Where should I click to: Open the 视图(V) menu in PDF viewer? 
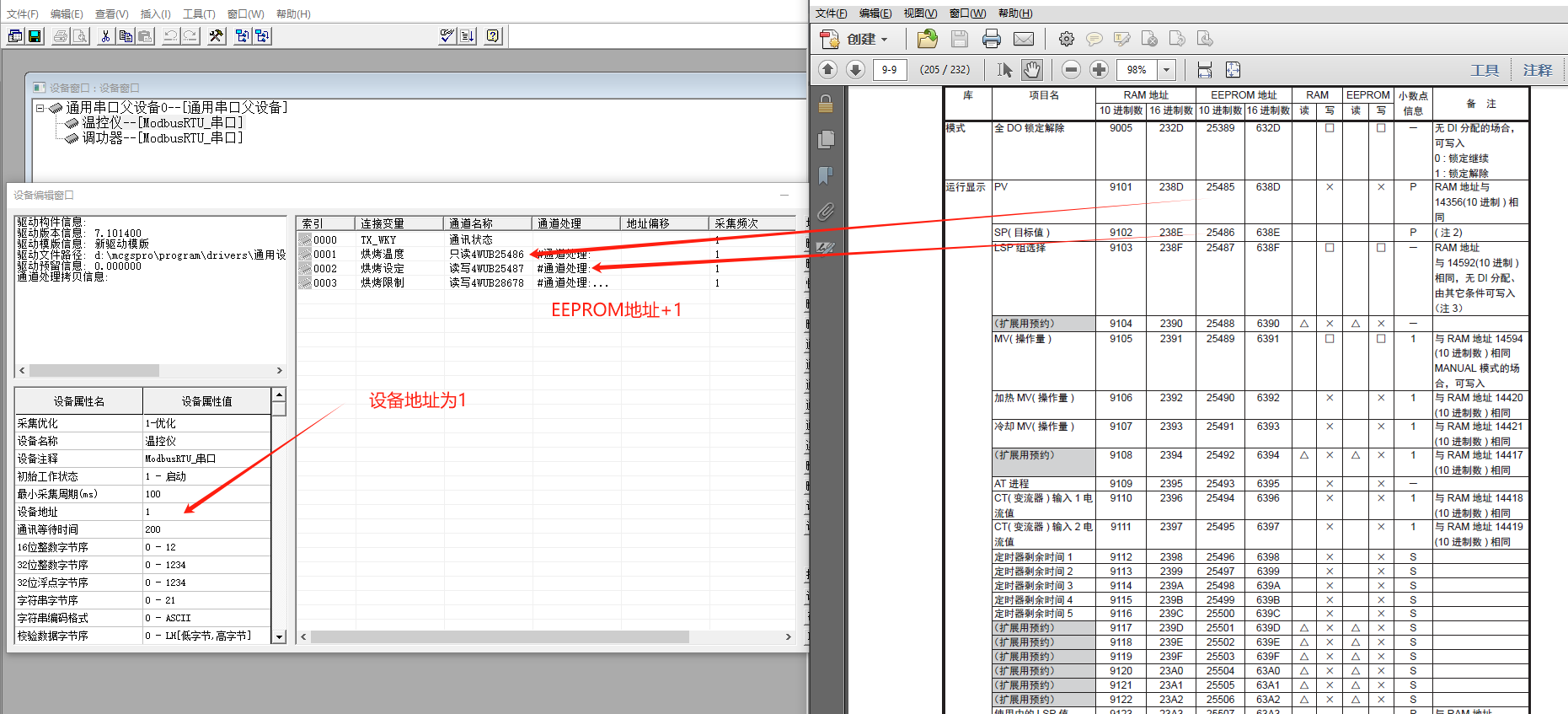point(920,13)
